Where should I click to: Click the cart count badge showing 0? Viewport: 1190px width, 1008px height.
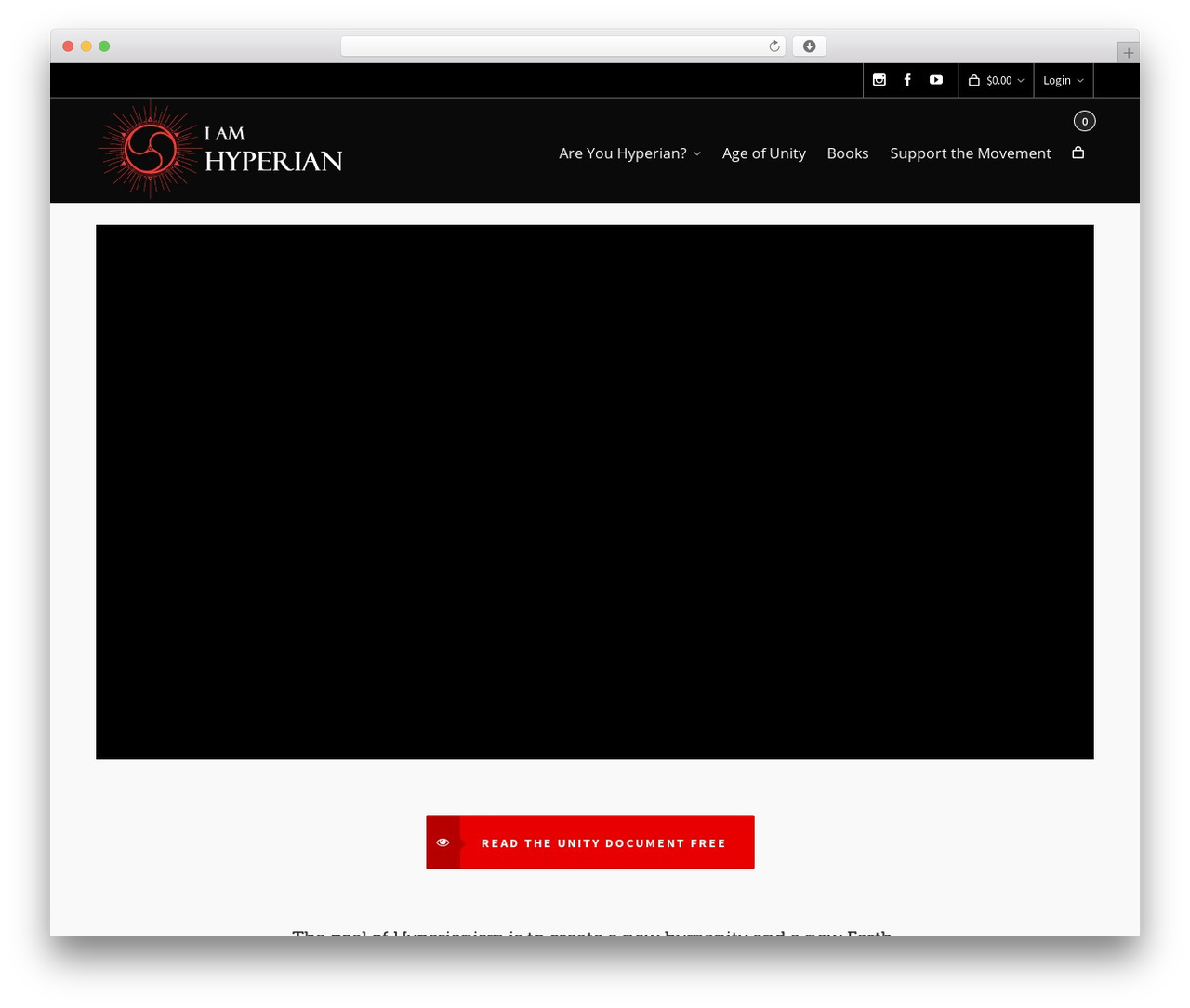[x=1085, y=121]
